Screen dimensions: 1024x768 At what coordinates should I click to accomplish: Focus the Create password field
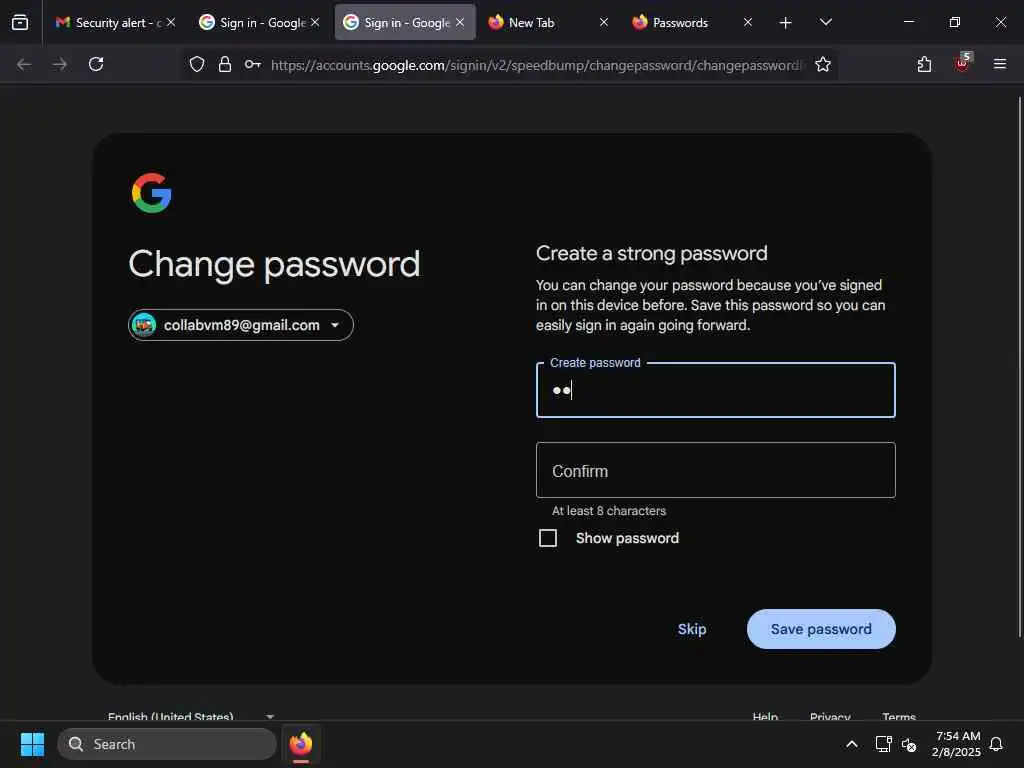coord(716,391)
